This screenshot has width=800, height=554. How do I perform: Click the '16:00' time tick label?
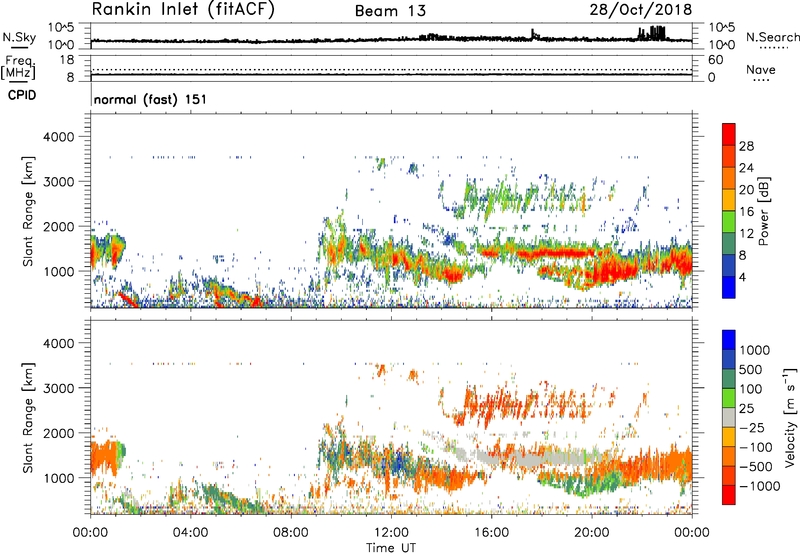[x=491, y=533]
